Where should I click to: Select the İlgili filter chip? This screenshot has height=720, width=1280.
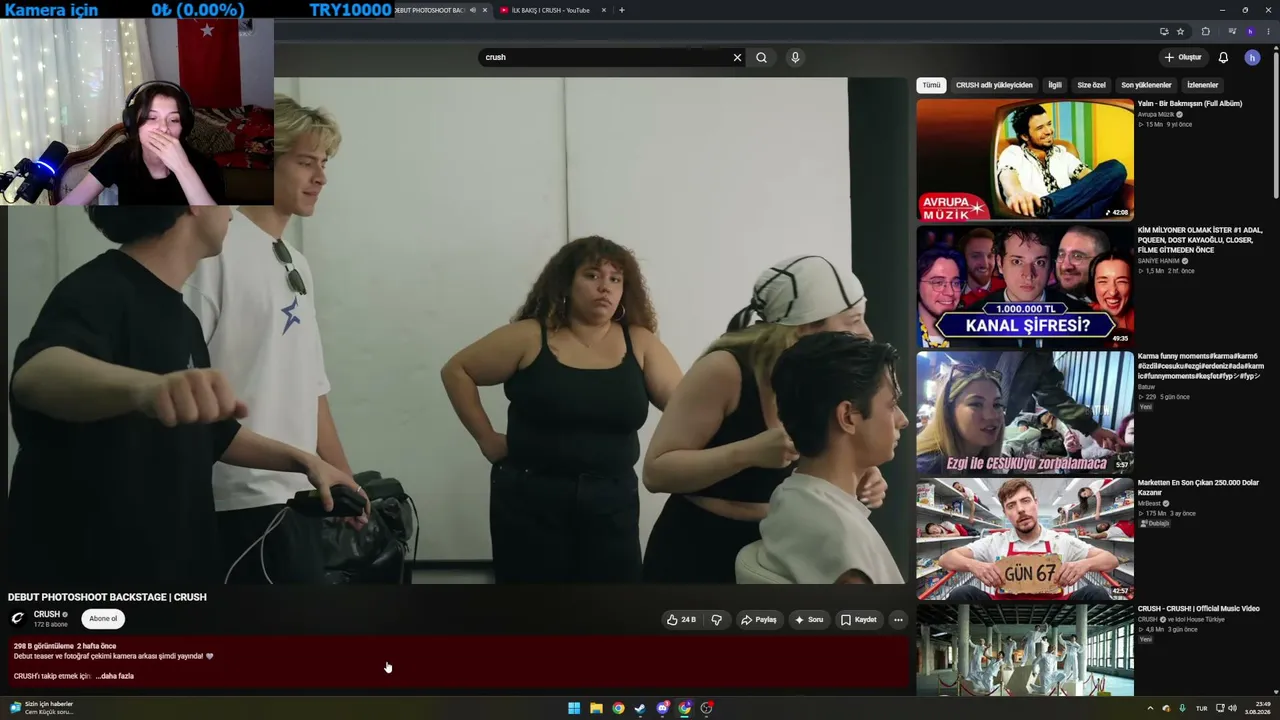pos(1055,85)
